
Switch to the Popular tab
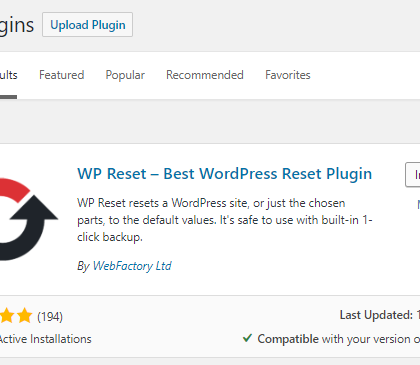[125, 75]
